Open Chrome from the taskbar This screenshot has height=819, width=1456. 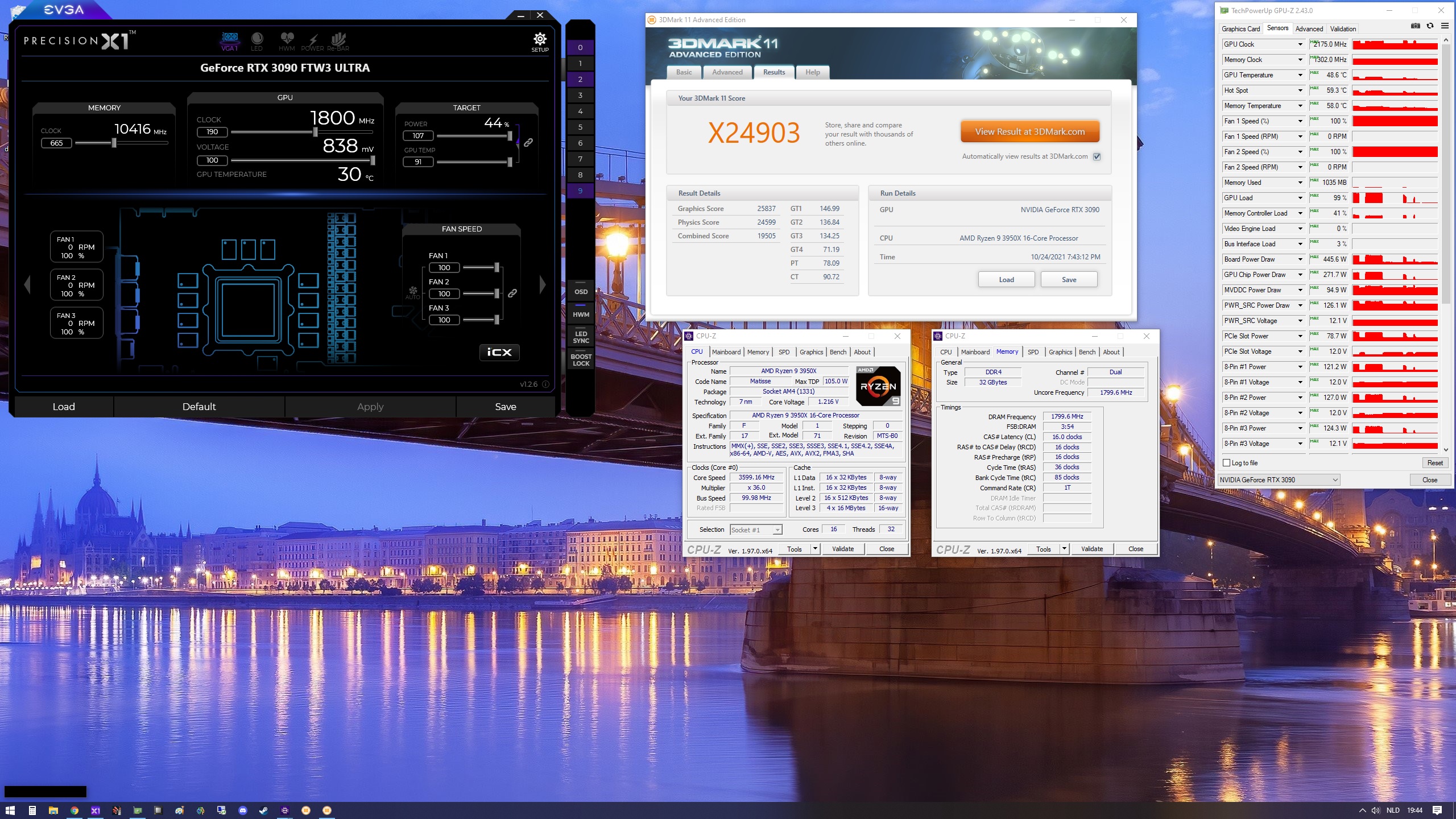coord(75,810)
